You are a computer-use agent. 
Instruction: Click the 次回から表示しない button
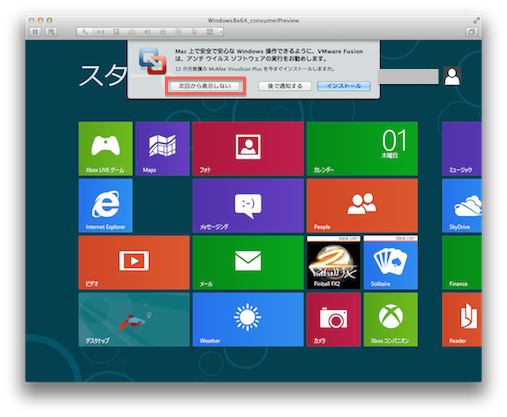(205, 86)
